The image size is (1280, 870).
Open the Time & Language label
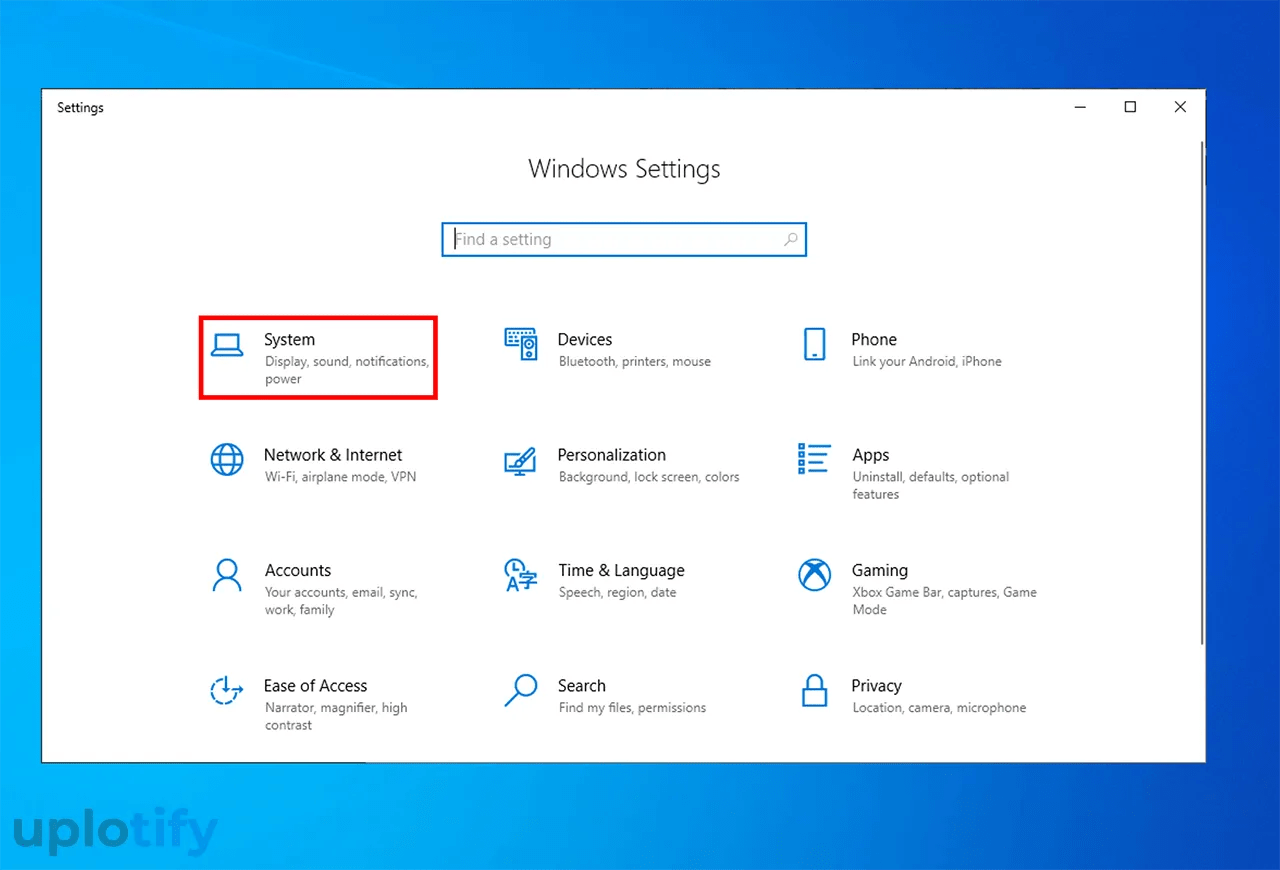[x=622, y=571]
